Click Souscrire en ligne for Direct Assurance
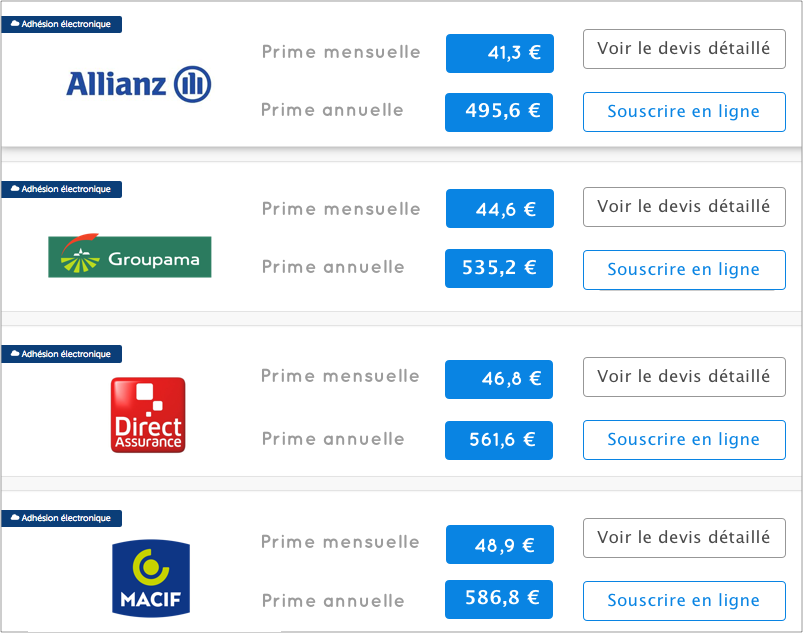This screenshot has height=633, width=803. (x=683, y=439)
